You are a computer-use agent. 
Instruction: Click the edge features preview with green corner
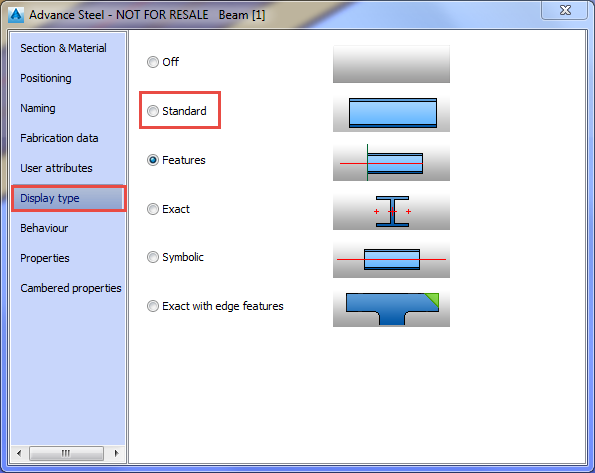(x=391, y=308)
